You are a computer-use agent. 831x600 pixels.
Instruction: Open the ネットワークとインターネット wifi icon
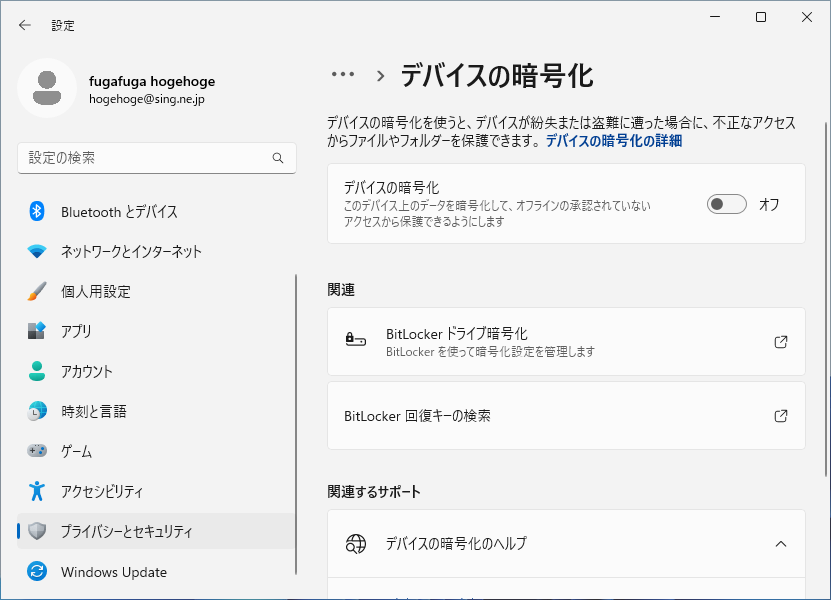pyautogui.click(x=37, y=251)
